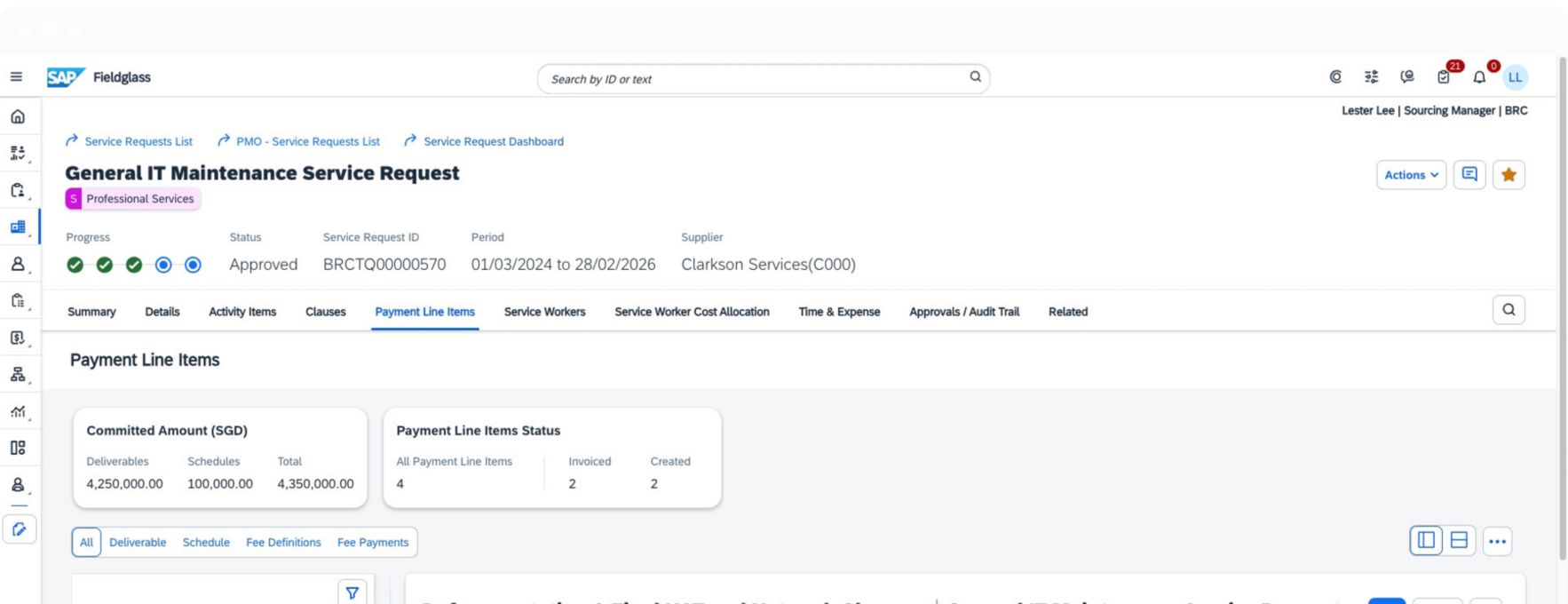This screenshot has width=1568, height=604.
Task: Follow the Service Request Dashboard link
Action: pyautogui.click(x=493, y=141)
